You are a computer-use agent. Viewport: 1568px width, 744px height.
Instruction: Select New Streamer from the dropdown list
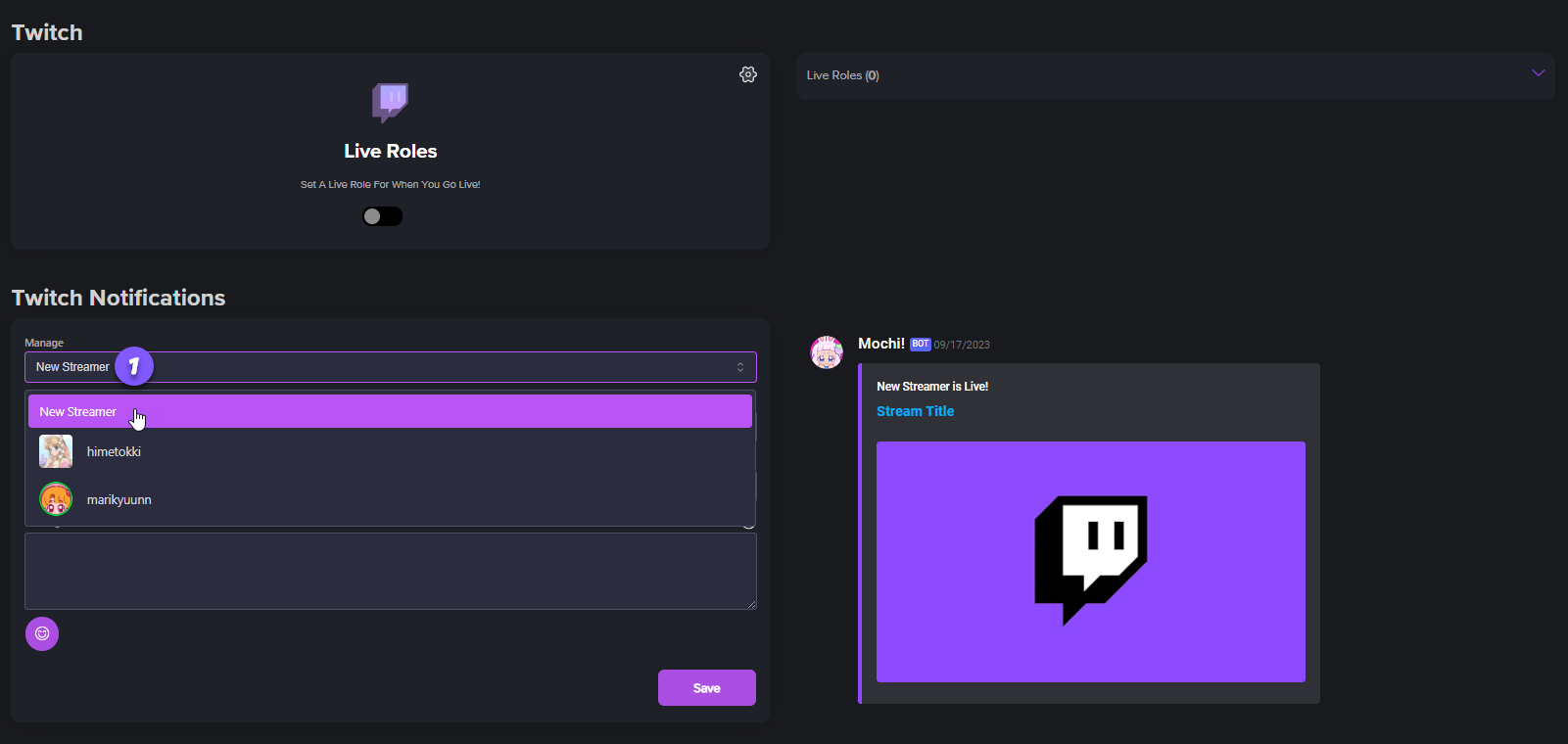(x=390, y=412)
